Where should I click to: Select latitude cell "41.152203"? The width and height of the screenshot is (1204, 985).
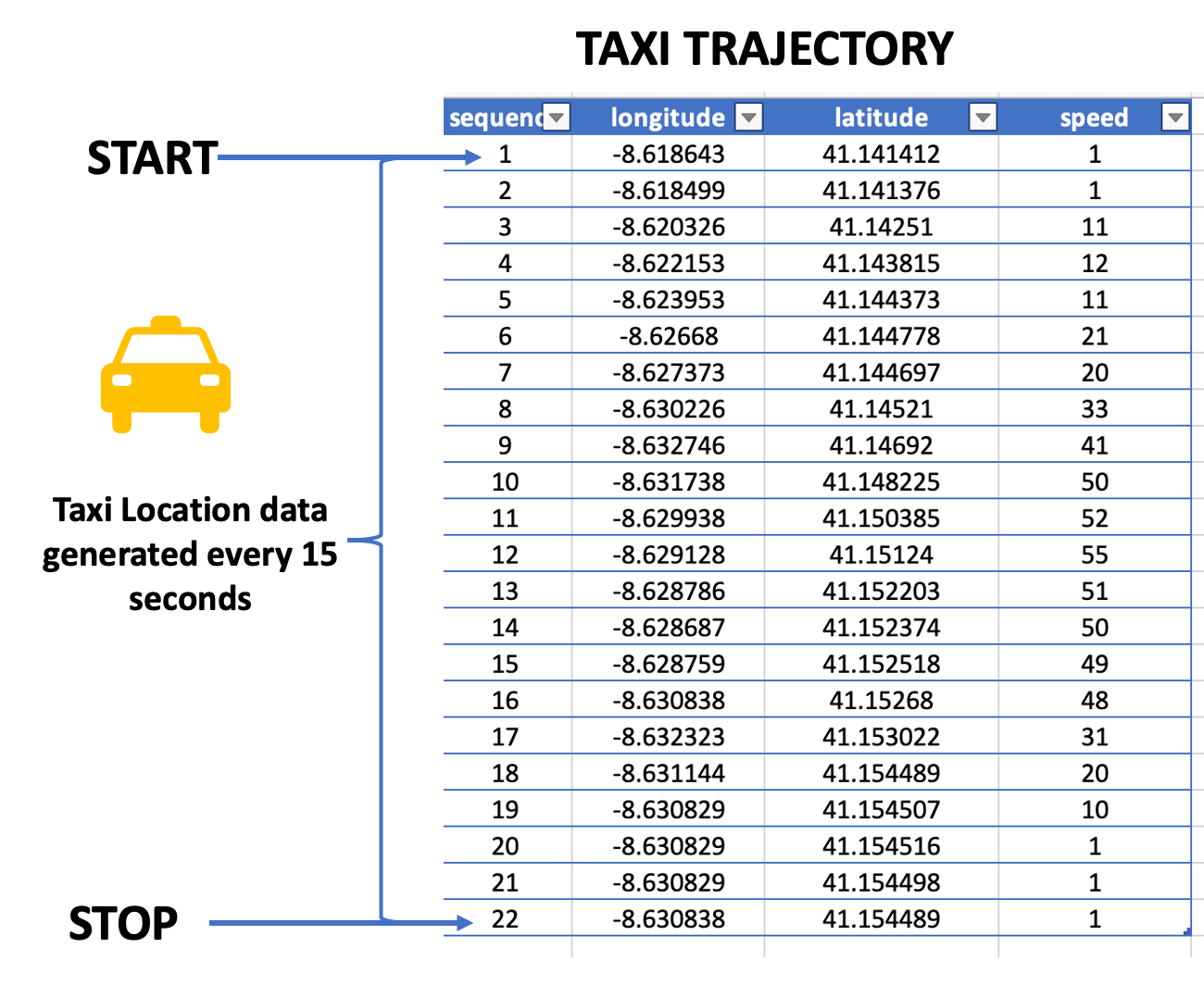click(881, 591)
